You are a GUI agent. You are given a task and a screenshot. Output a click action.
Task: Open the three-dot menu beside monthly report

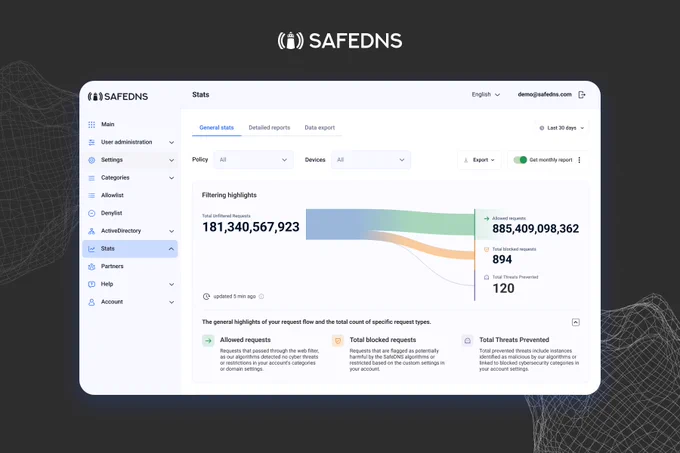click(x=579, y=160)
